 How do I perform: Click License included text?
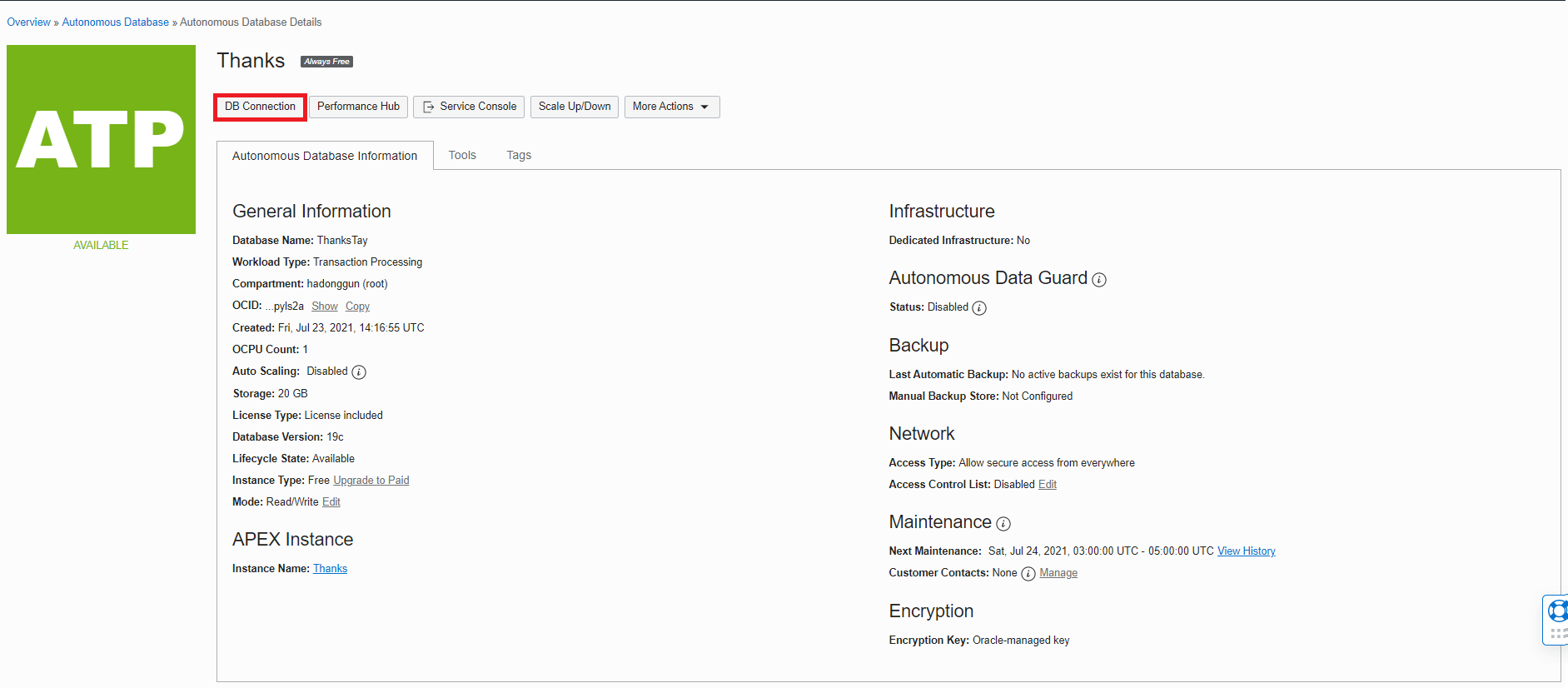click(x=344, y=416)
